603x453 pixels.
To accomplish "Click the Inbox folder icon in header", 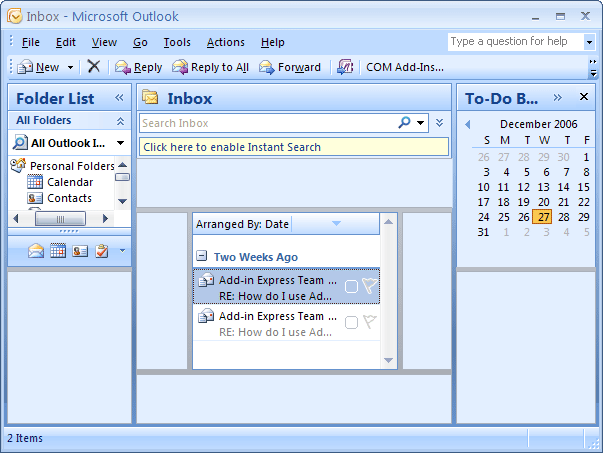I will coord(150,98).
